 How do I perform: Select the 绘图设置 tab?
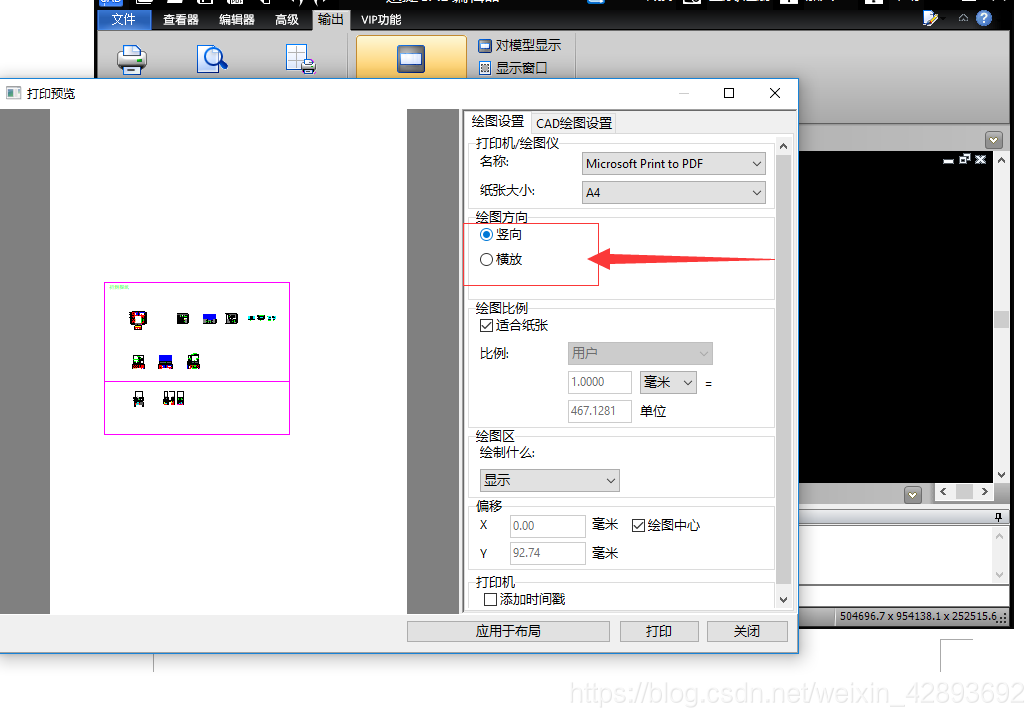(497, 122)
